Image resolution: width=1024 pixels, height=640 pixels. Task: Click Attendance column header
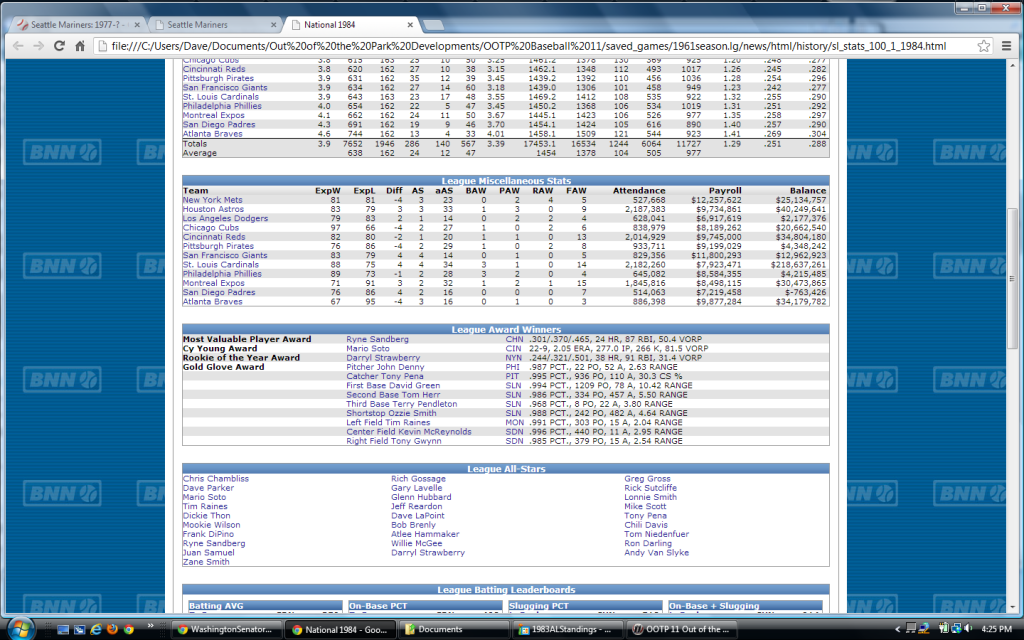coord(639,191)
